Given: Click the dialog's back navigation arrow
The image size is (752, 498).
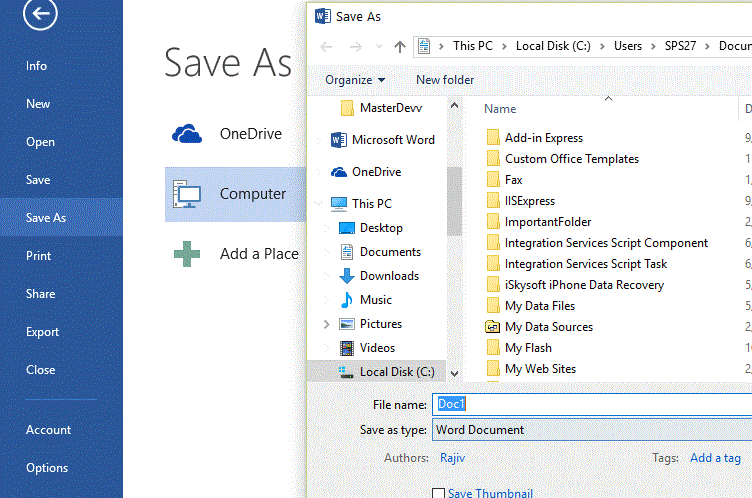Looking at the screenshot, I should [x=326, y=47].
